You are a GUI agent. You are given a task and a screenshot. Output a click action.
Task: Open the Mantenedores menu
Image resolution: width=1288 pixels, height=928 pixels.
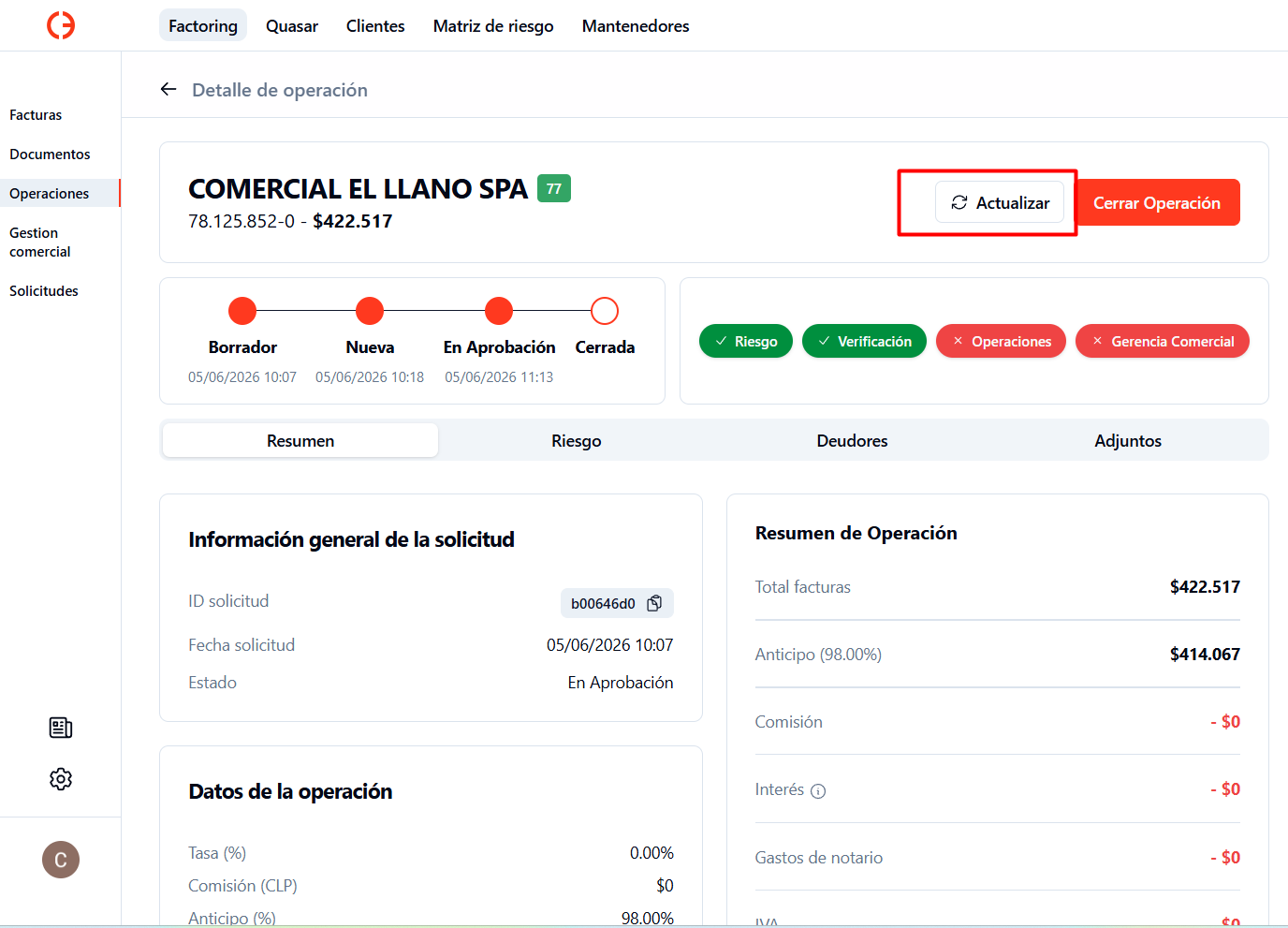[636, 25]
